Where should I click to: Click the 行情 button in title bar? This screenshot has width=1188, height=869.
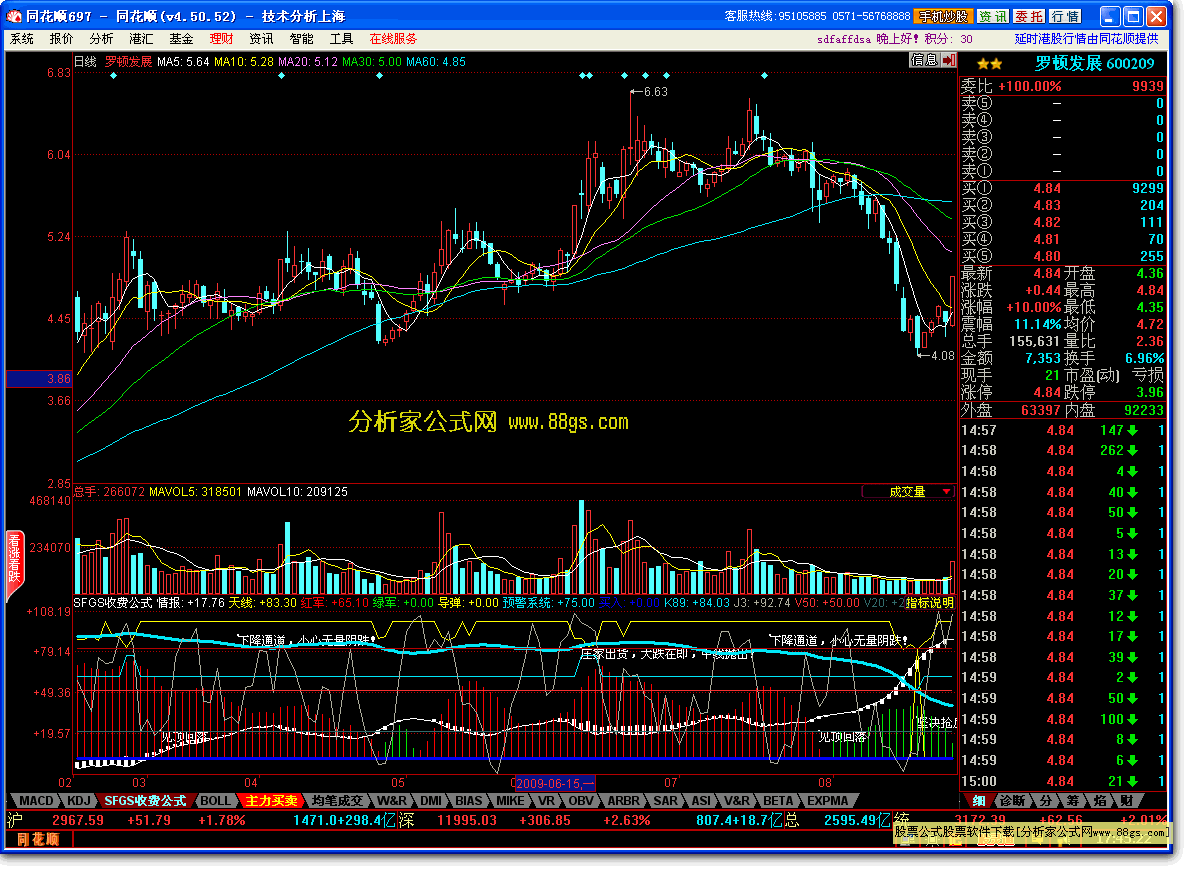[x=1065, y=16]
